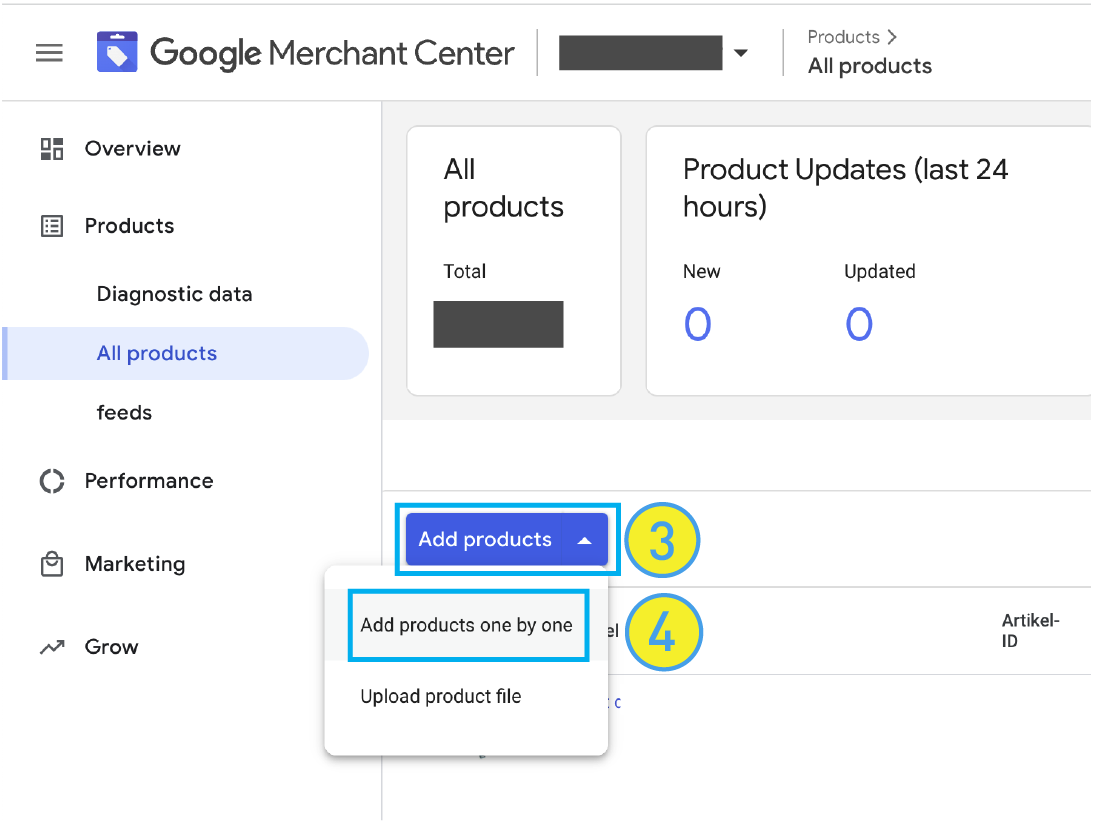Collapse the Add products dropdown caret
1094x823 pixels.
(x=586, y=540)
